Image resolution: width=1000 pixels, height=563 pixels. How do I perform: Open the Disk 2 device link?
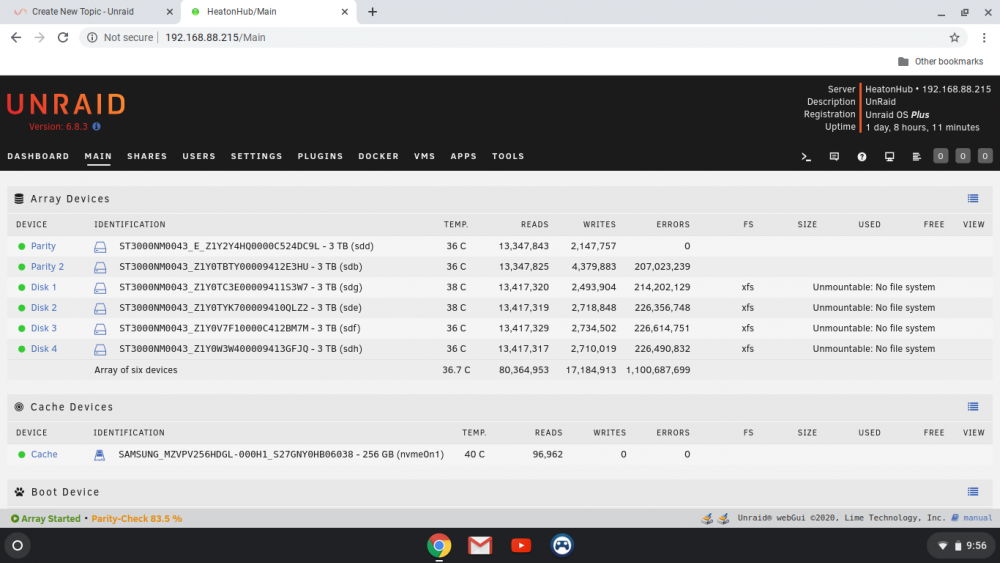pos(43,307)
